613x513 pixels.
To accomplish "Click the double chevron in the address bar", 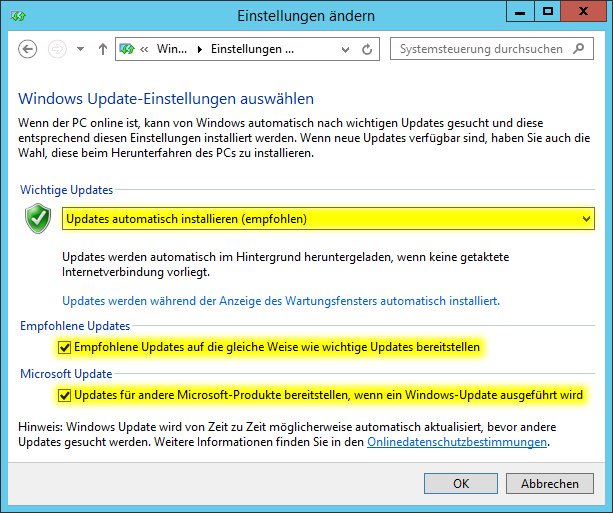I will (144, 49).
